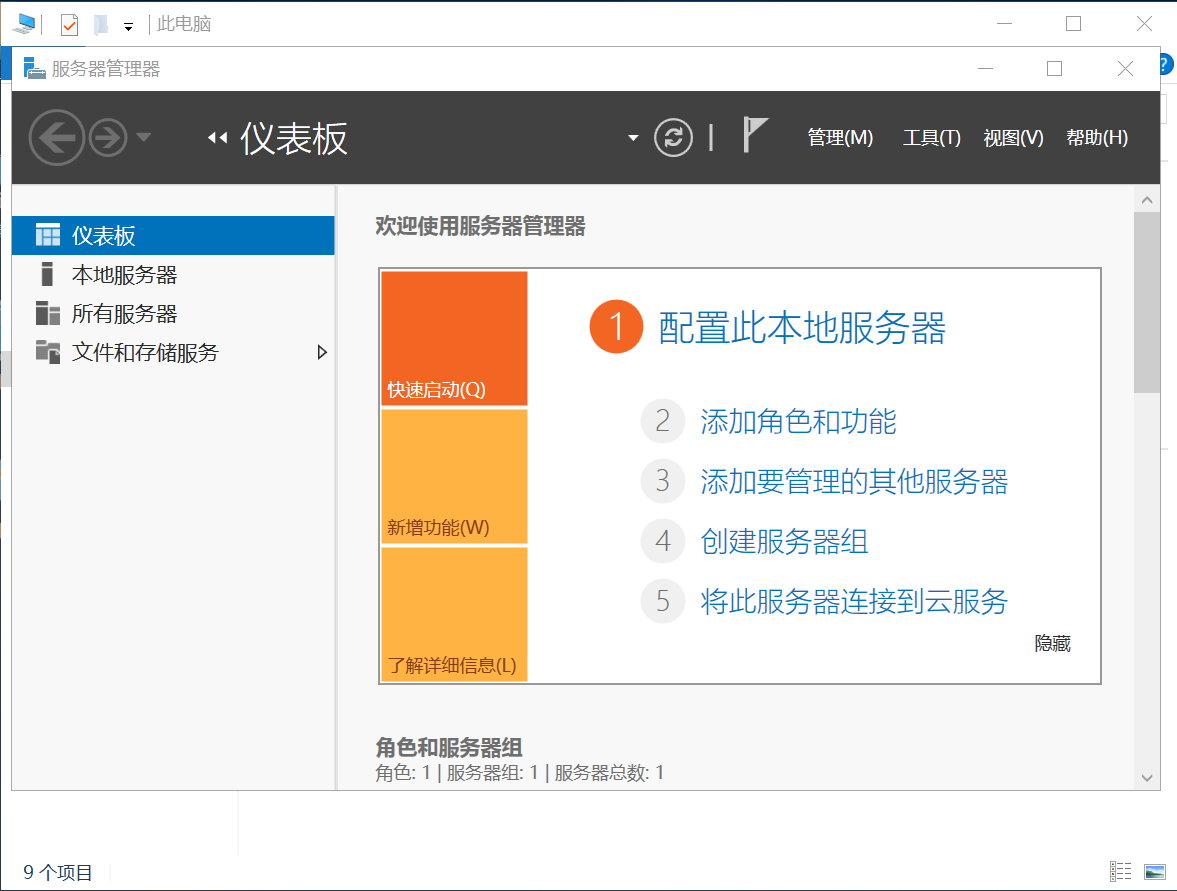Click the properties checkmark icon in Explorer toolbar
The height and width of the screenshot is (891, 1177).
tap(69, 25)
